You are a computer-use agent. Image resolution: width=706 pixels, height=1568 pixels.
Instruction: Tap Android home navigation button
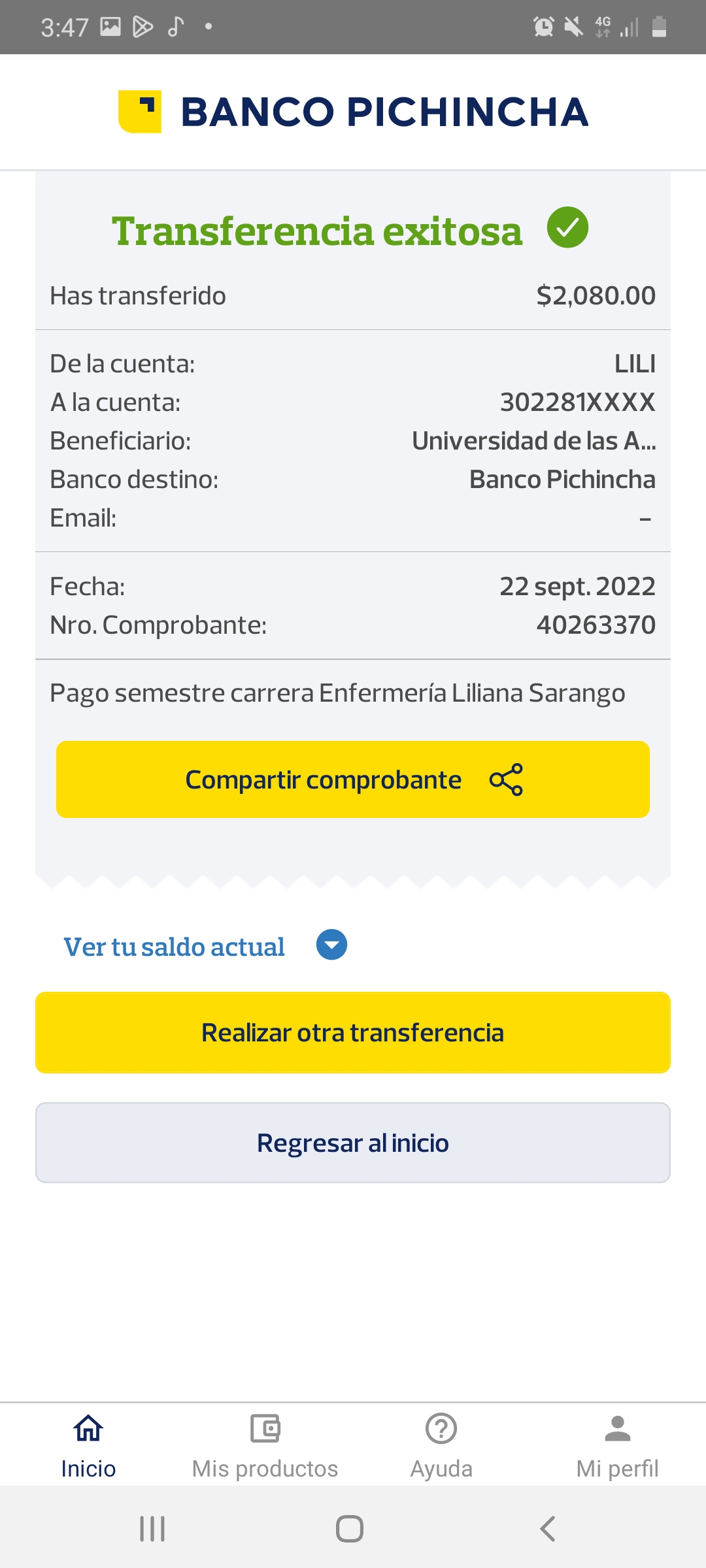coord(350,1529)
